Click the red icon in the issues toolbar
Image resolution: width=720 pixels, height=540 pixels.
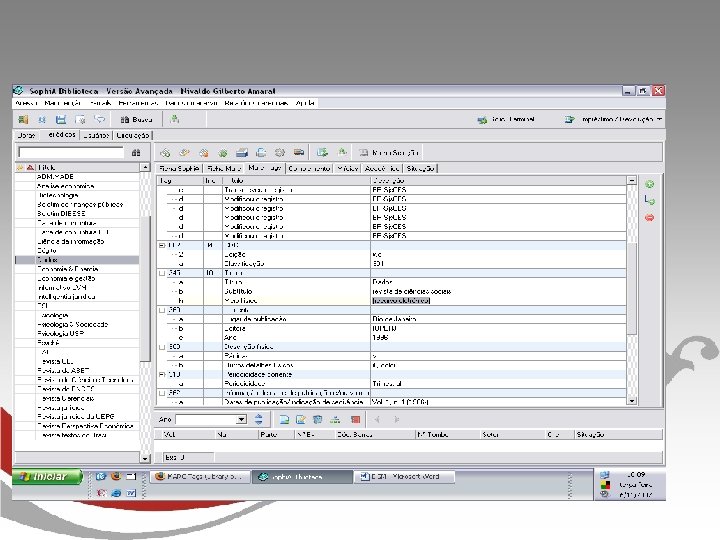click(355, 419)
